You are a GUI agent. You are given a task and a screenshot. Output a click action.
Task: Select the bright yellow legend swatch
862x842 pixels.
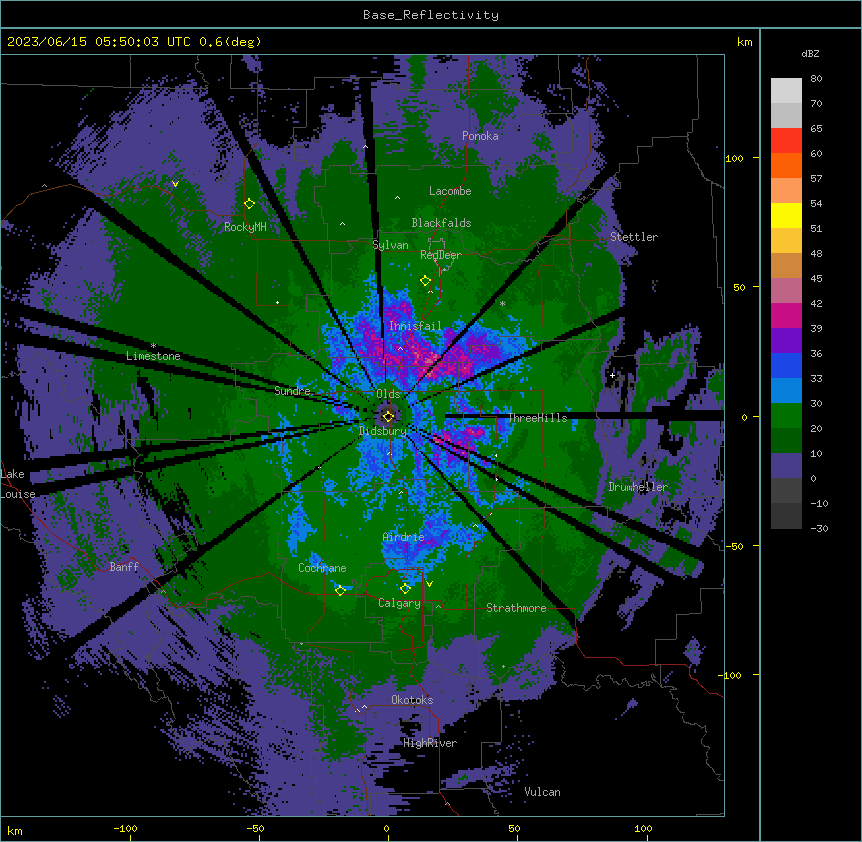coord(786,215)
